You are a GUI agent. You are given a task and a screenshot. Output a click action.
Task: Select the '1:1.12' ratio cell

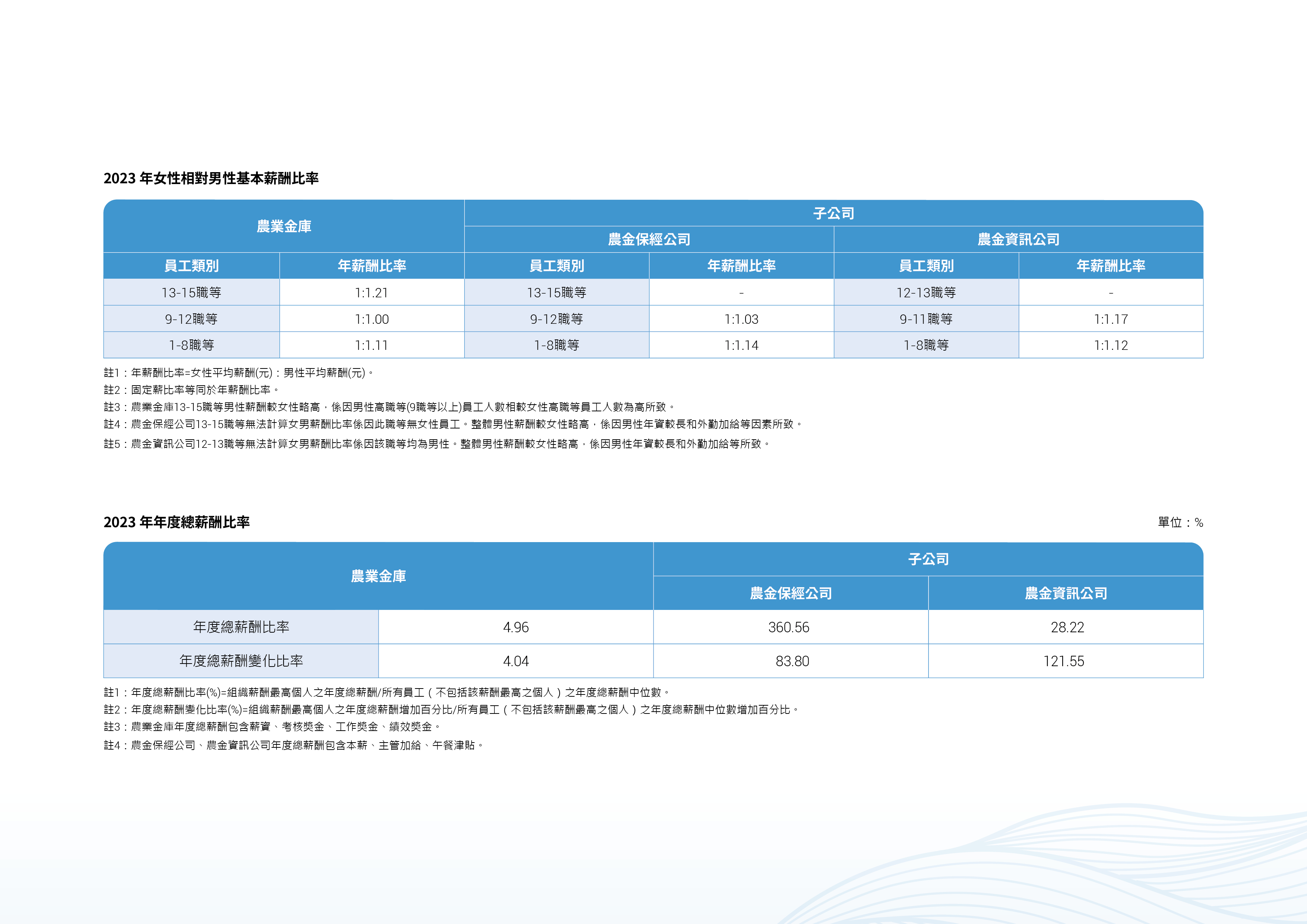[1111, 345]
